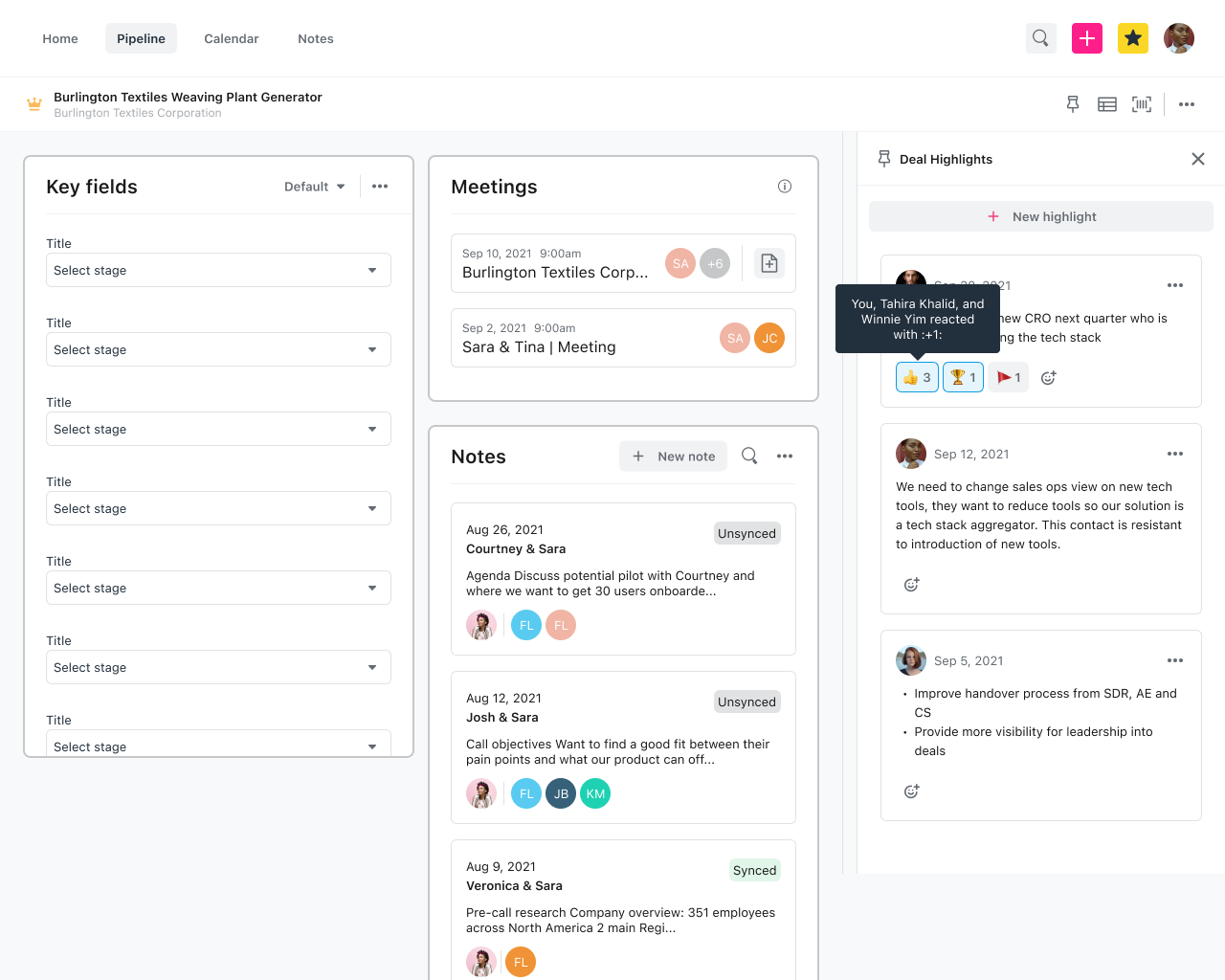
Task: Expand the sixth Select stage dropdown
Action: pos(218,667)
